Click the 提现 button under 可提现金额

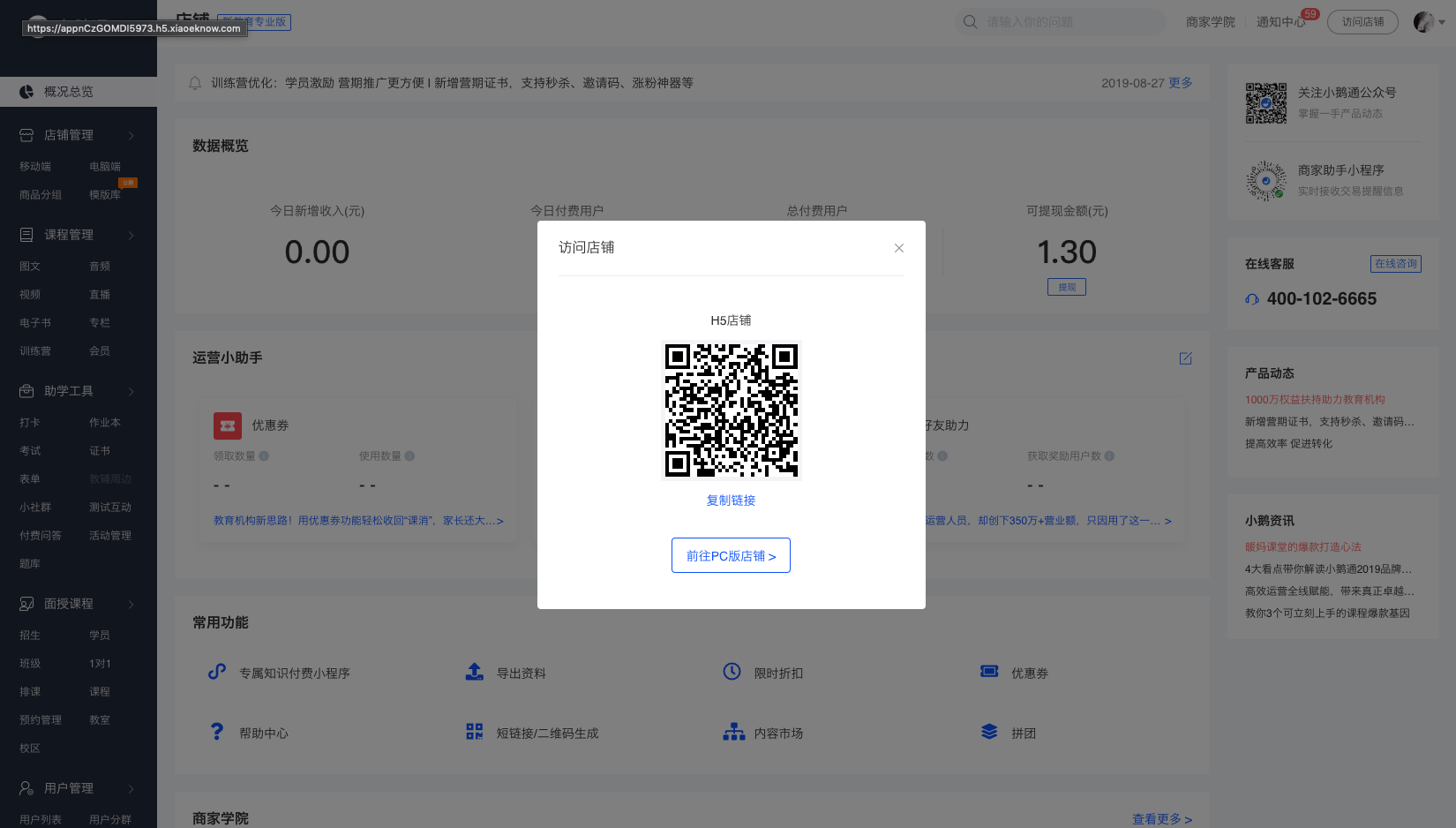[x=1067, y=287]
